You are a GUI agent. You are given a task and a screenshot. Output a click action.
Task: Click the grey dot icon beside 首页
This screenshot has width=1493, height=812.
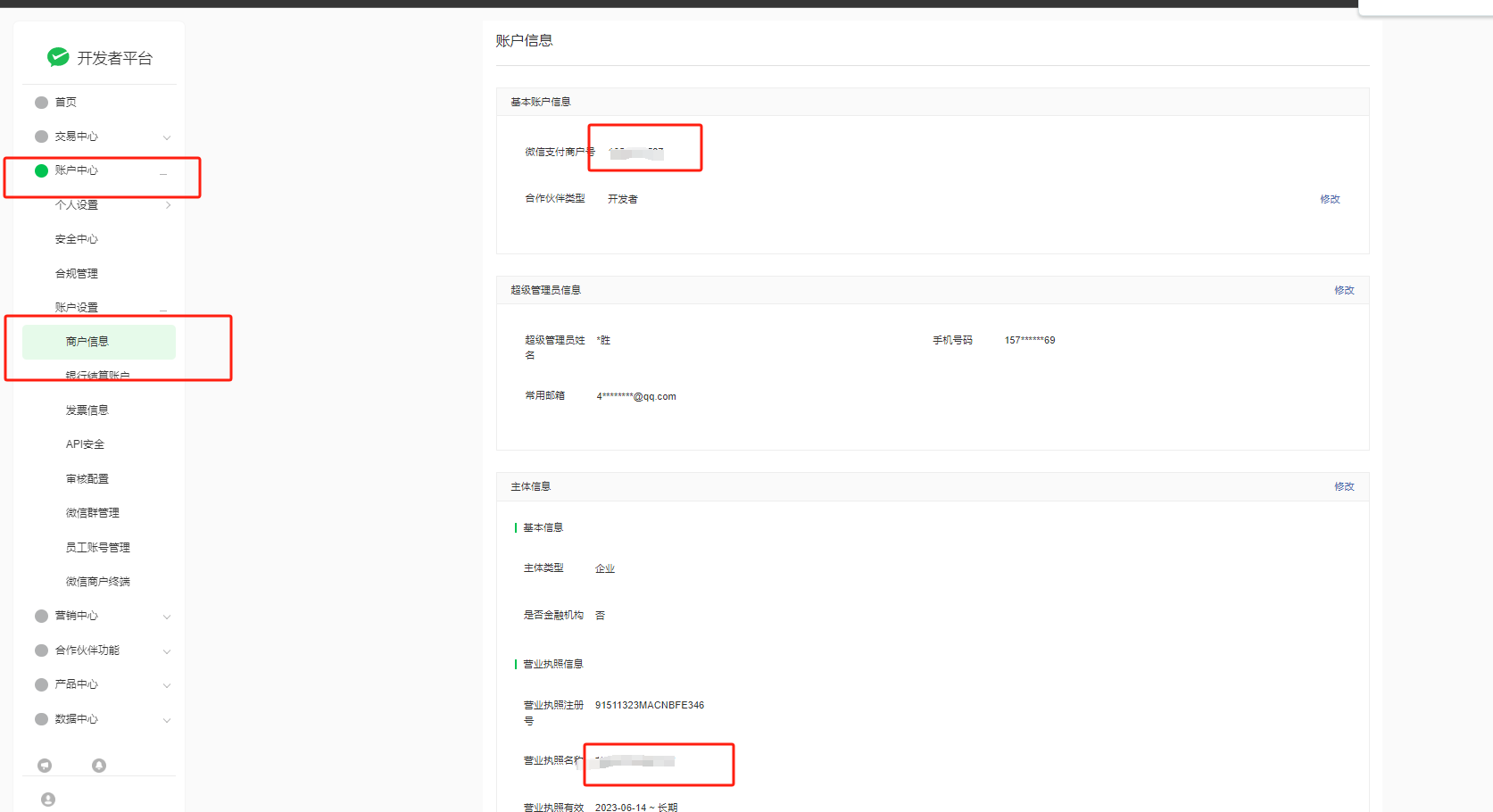(x=41, y=103)
